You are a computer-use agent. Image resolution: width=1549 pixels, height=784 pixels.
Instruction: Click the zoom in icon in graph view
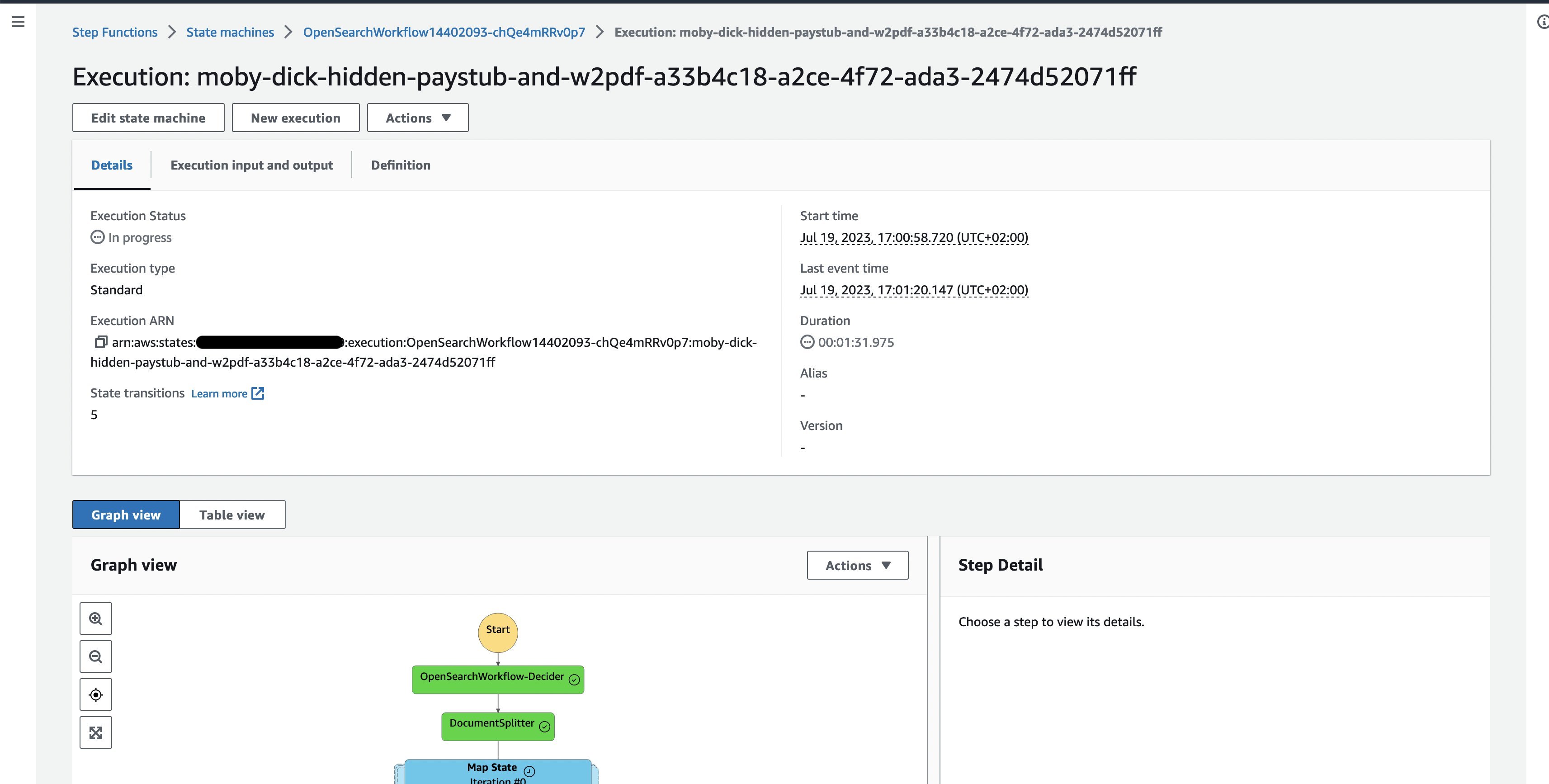95,618
